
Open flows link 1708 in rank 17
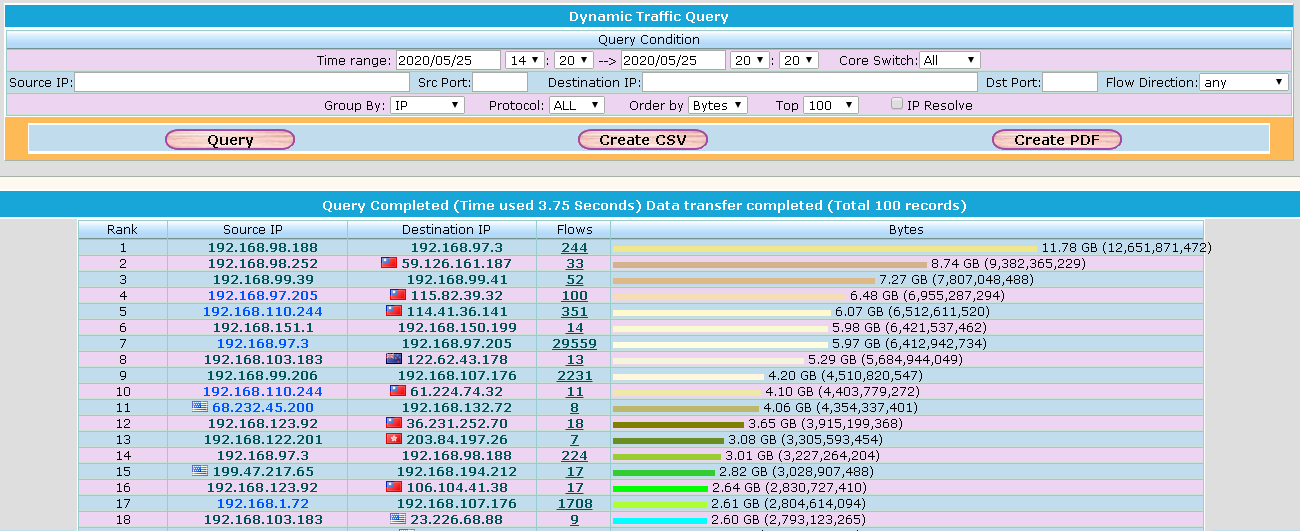(x=574, y=503)
